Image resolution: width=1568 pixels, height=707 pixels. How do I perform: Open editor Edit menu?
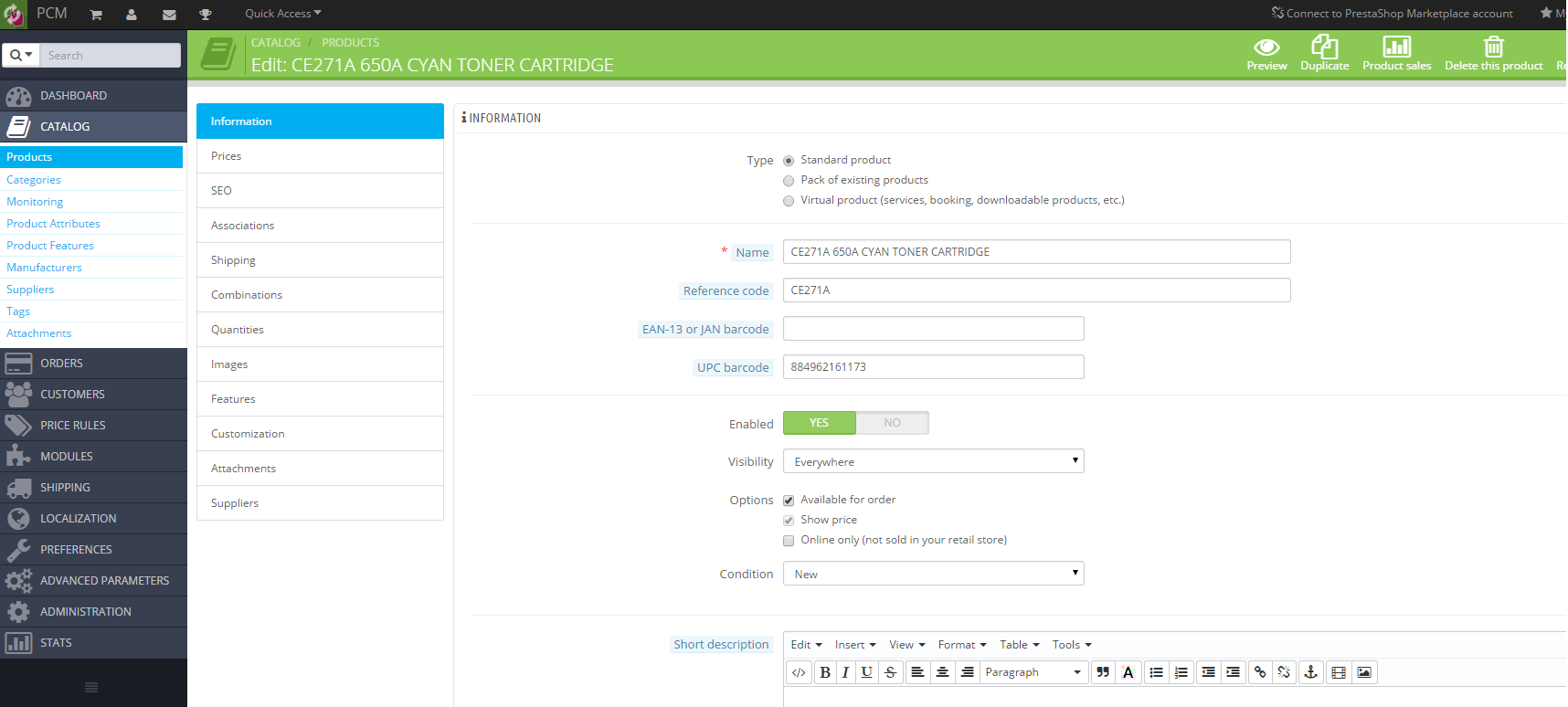[x=807, y=645]
